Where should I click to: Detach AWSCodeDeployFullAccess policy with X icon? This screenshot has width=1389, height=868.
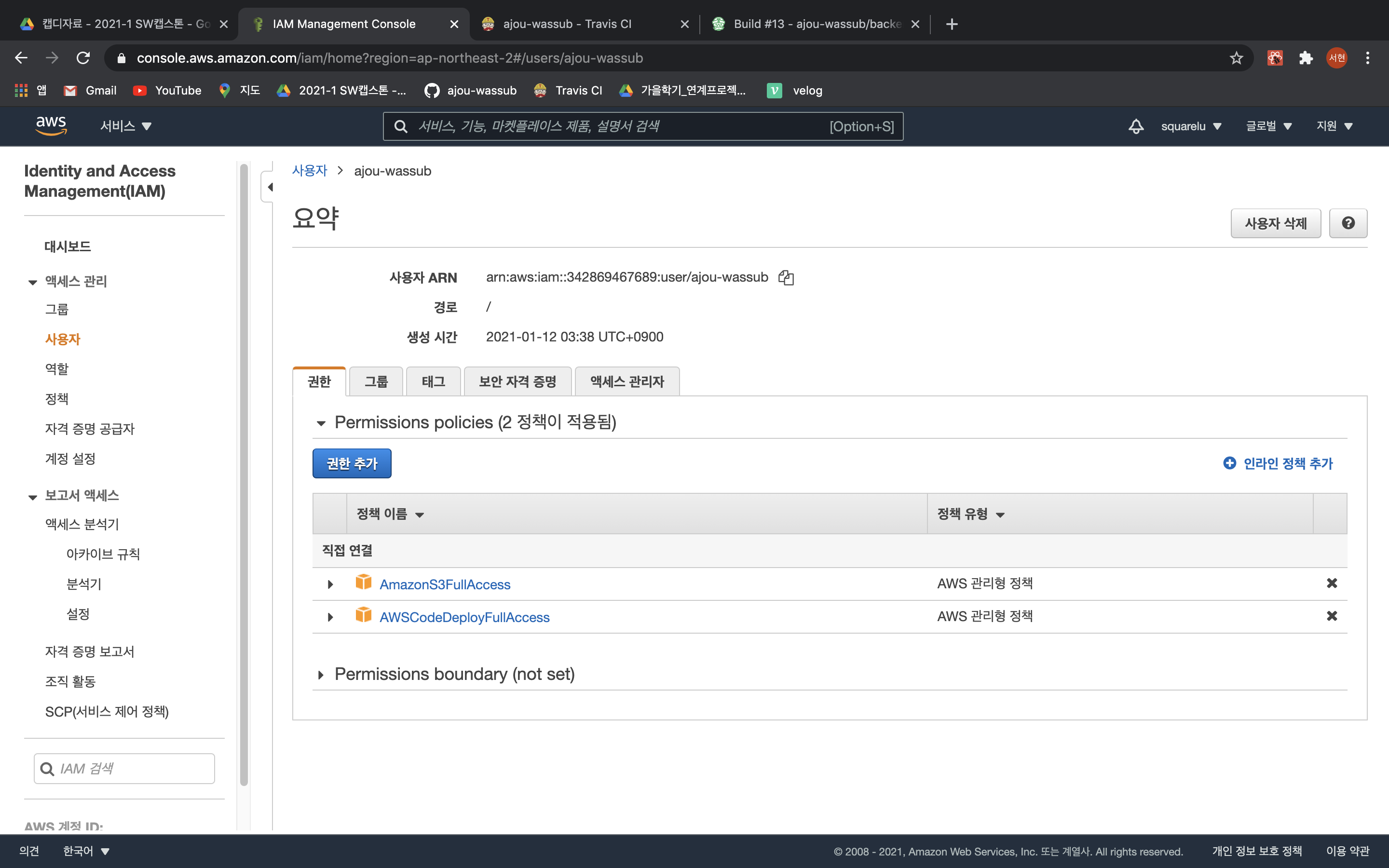tap(1332, 616)
